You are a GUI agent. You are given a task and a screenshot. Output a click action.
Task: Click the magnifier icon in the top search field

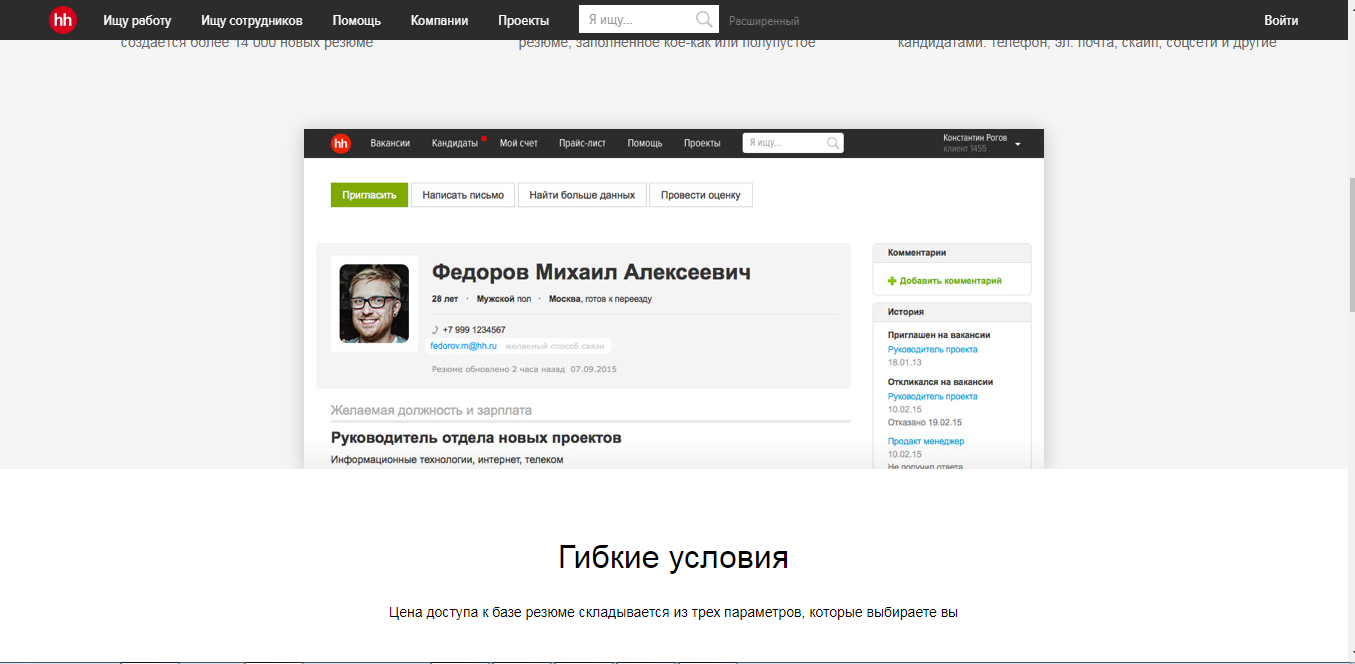(704, 19)
